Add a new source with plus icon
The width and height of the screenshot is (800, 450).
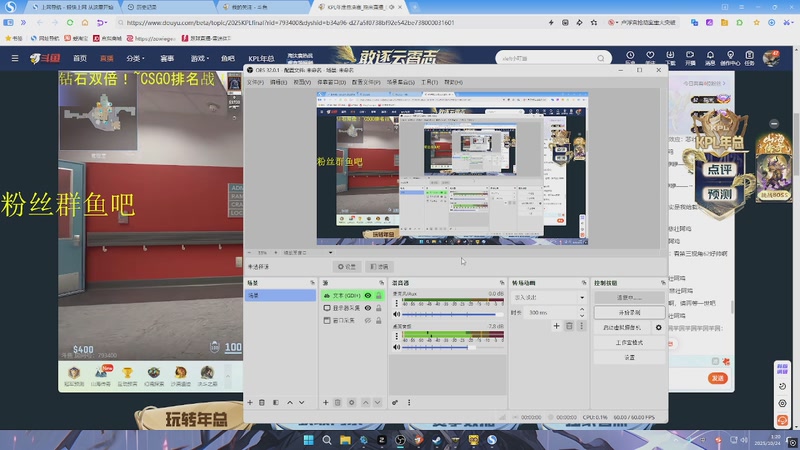tap(326, 403)
